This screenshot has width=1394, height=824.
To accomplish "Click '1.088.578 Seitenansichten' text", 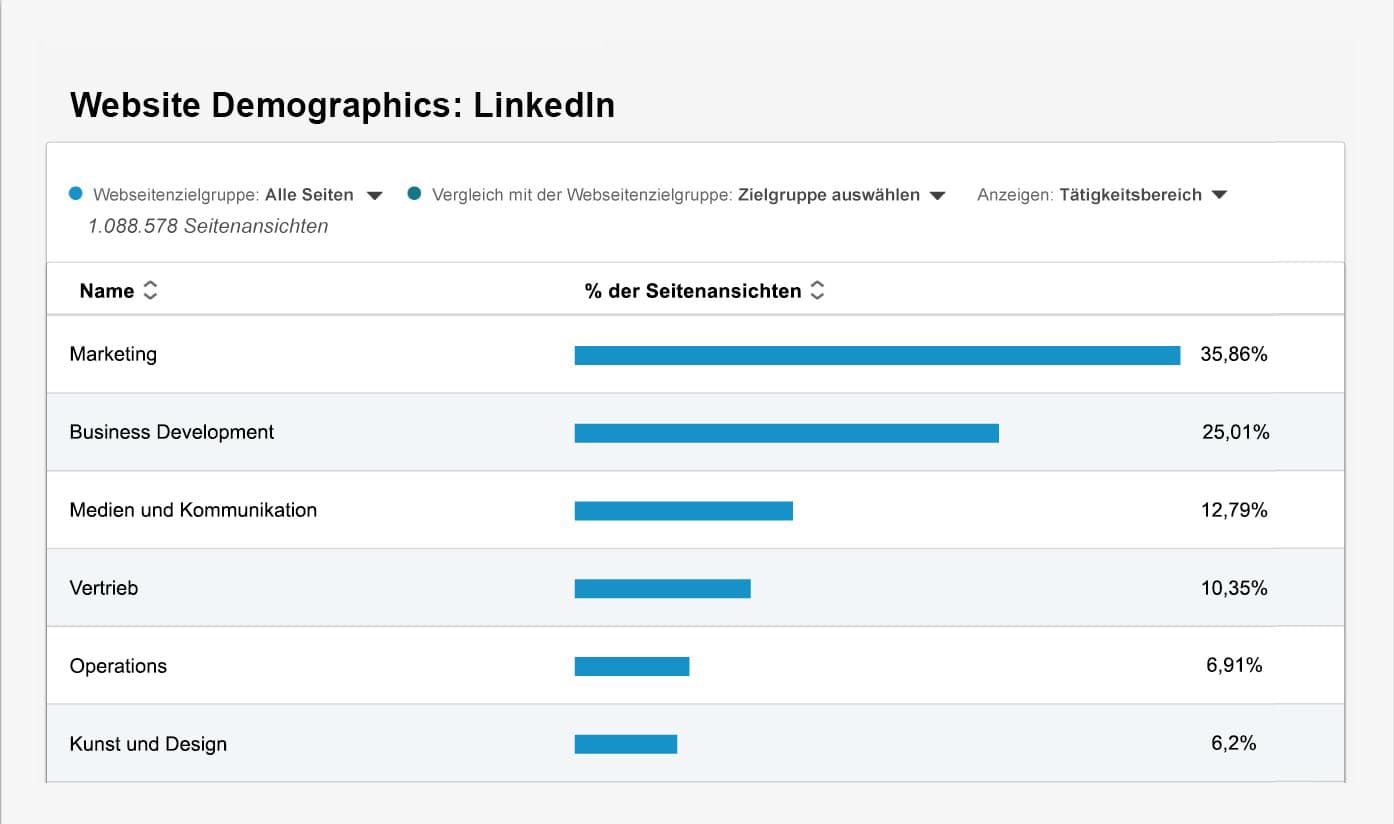I will [x=208, y=227].
